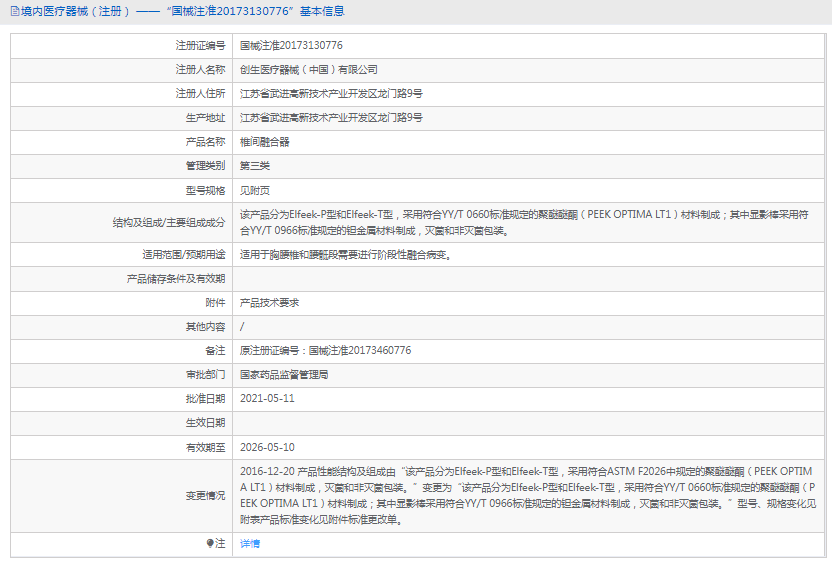832x562 pixels.
Task: Click the 结构及组成/主要组成成分 label
Action: (169, 222)
